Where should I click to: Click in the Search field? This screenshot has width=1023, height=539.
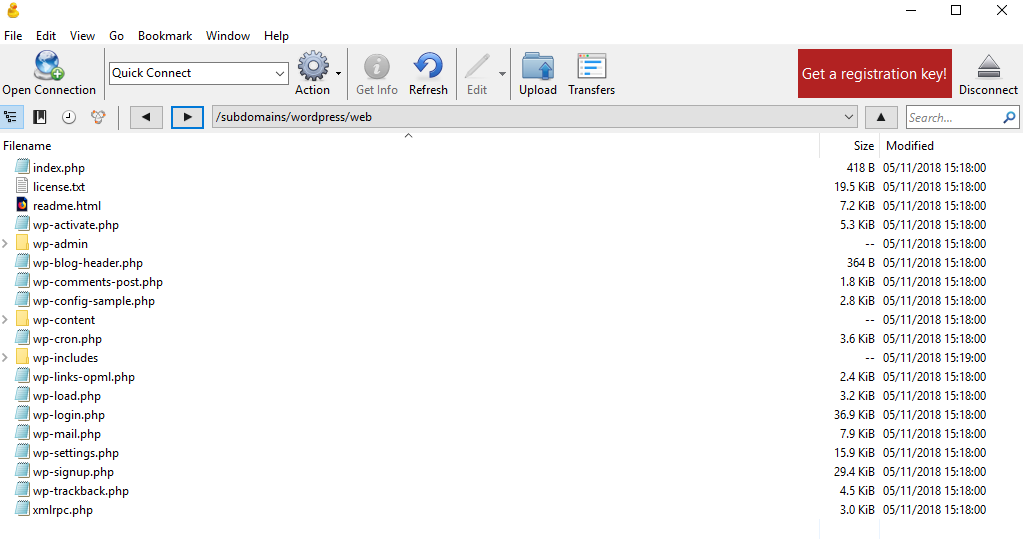pyautogui.click(x=954, y=117)
